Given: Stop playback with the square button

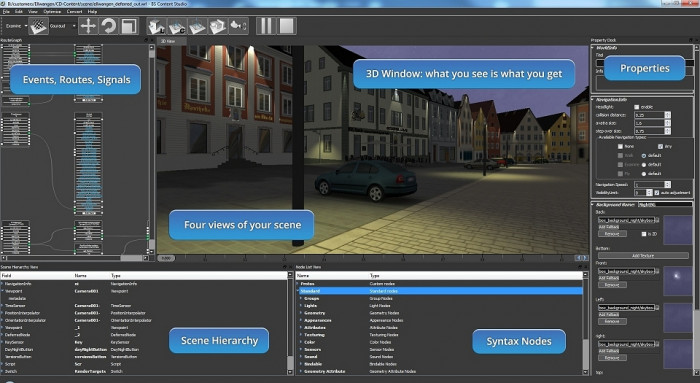Looking at the screenshot, I should (286, 26).
